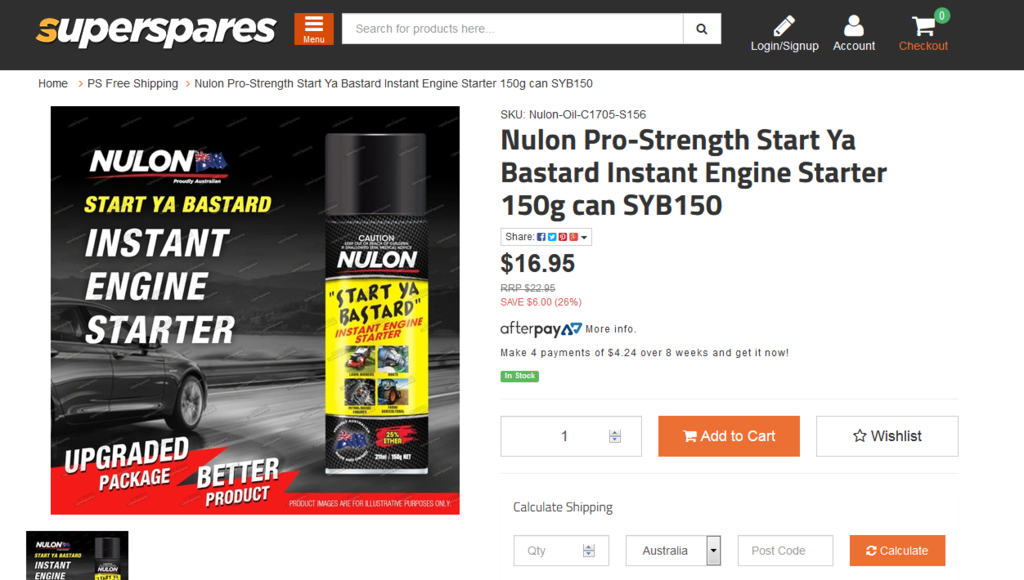Screen dimensions: 1024x580
Task: Share product on Twitter
Action: (552, 237)
